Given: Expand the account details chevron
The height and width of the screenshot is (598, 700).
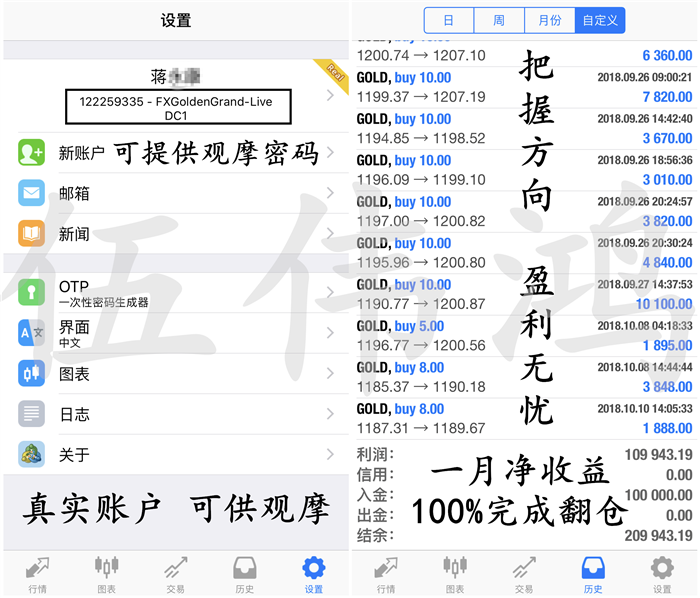Looking at the screenshot, I should (330, 95).
